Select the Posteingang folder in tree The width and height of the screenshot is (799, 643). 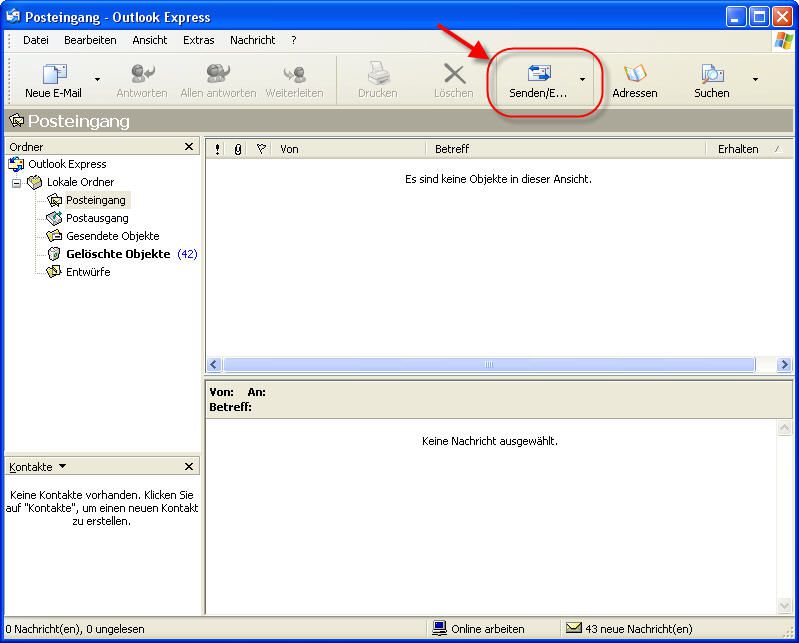pos(96,200)
